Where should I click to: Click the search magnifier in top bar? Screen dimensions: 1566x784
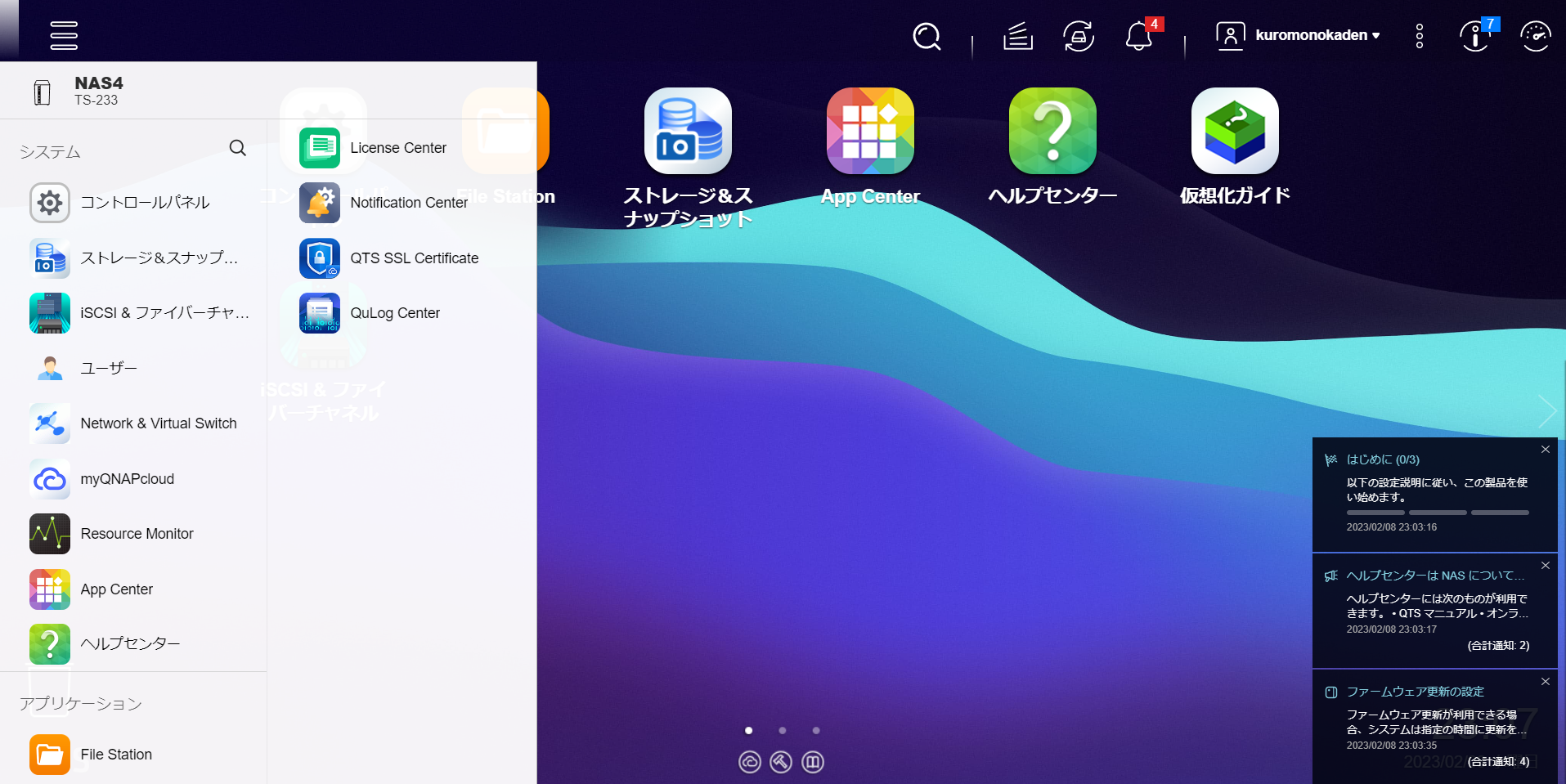(x=927, y=36)
